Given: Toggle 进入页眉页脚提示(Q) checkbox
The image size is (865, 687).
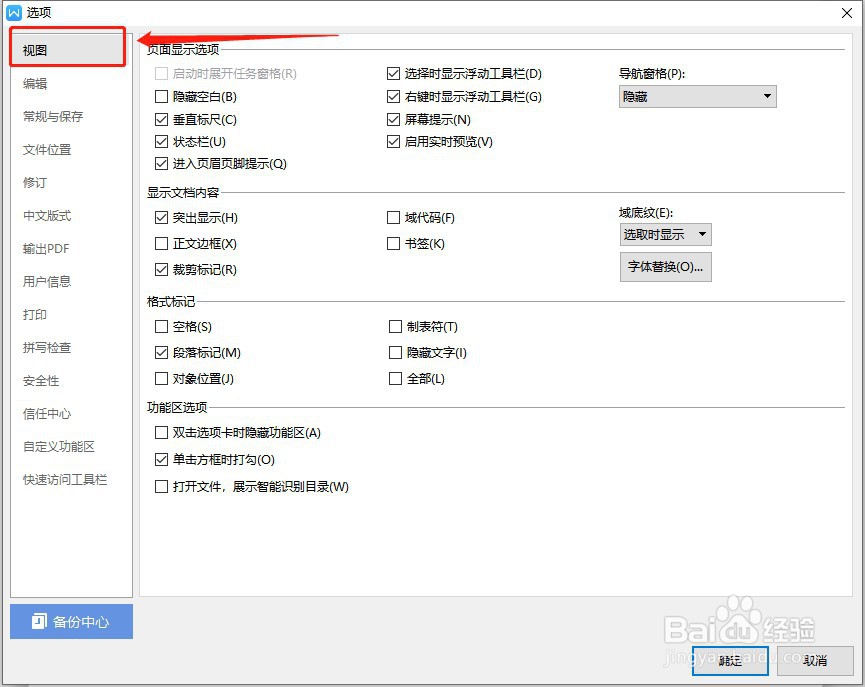Looking at the screenshot, I should (161, 163).
